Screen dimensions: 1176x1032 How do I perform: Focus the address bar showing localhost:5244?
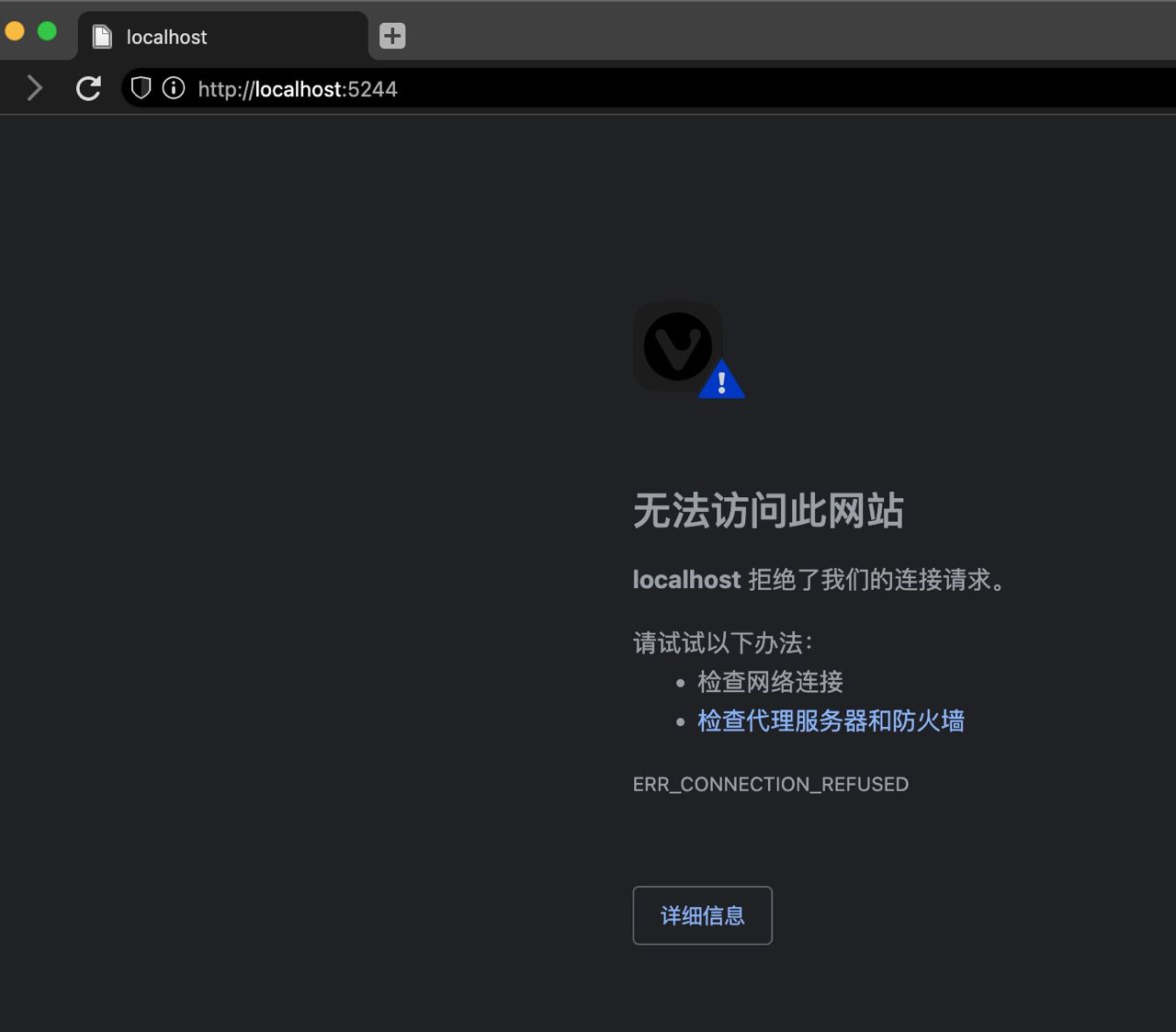coord(649,88)
